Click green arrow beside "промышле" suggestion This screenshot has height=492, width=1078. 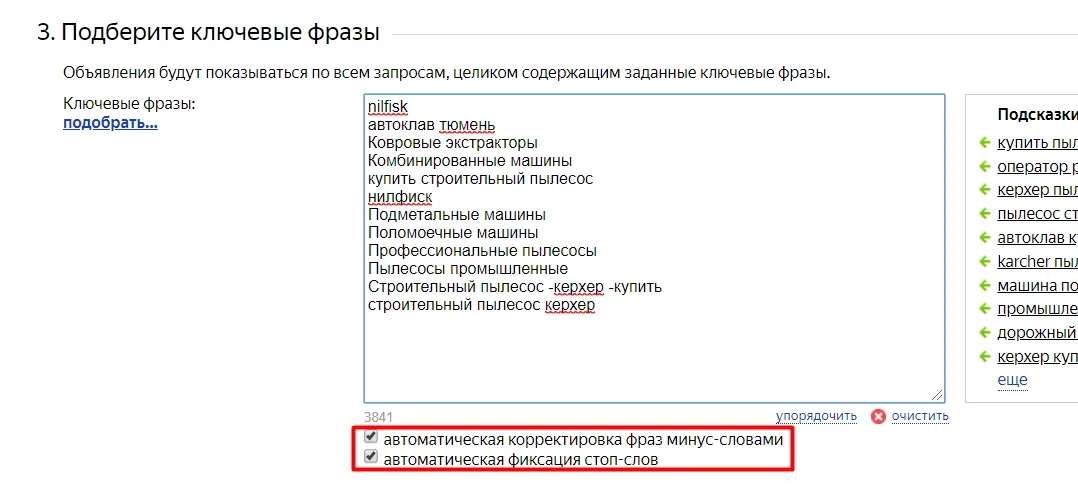tap(984, 309)
